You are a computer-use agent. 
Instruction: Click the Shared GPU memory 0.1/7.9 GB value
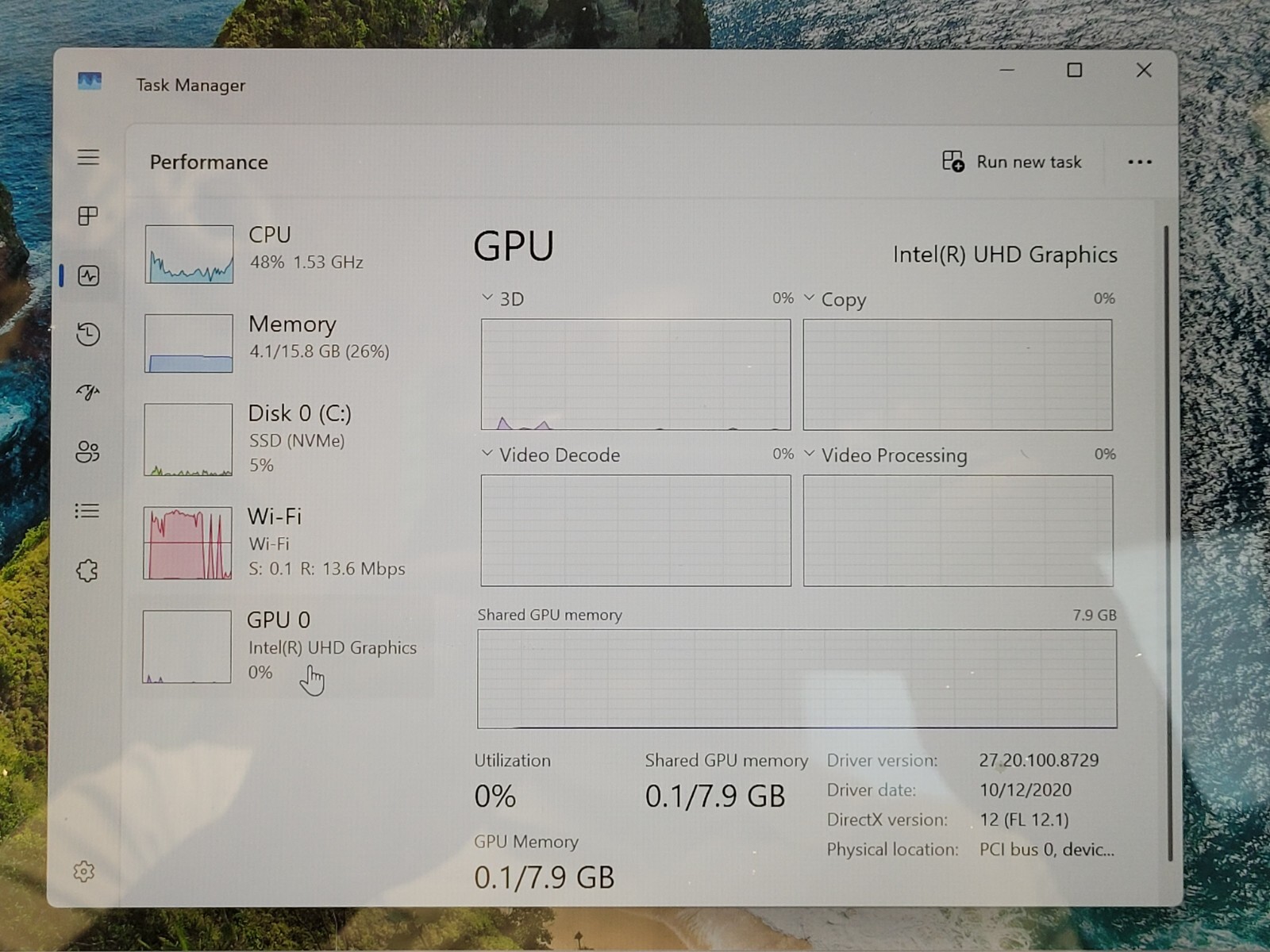tap(715, 796)
